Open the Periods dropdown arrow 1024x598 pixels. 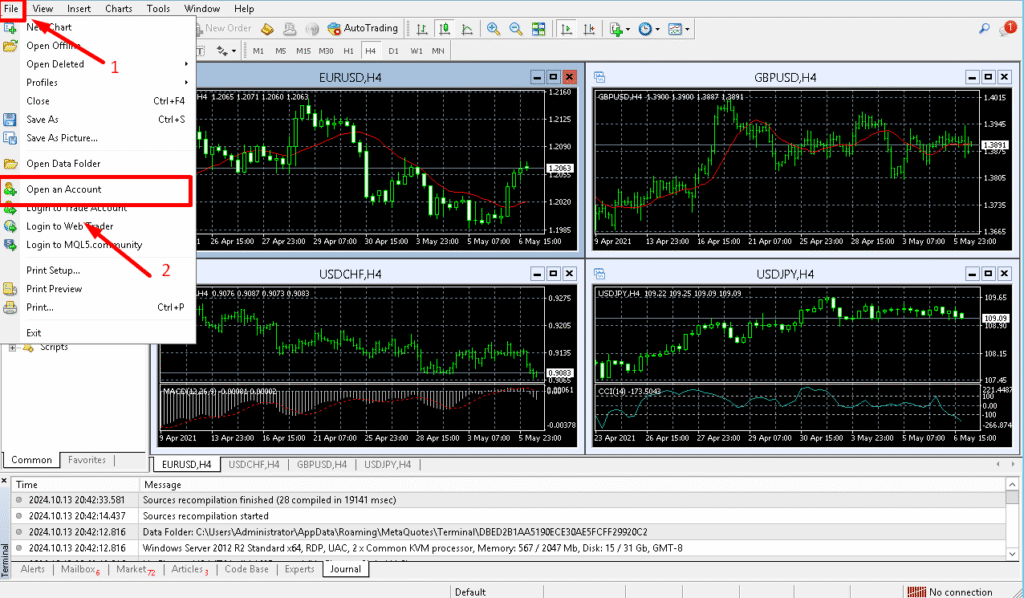(657, 29)
